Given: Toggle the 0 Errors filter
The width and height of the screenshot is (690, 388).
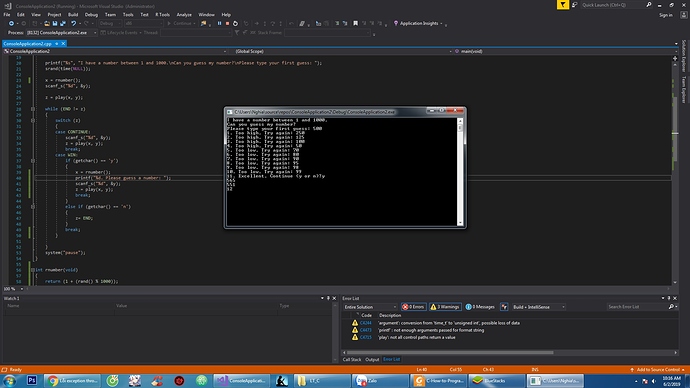Looking at the screenshot, I should pyautogui.click(x=413, y=307).
